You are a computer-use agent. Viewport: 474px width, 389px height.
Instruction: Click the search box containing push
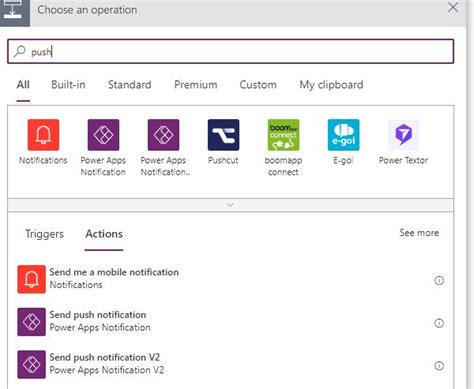click(x=230, y=51)
